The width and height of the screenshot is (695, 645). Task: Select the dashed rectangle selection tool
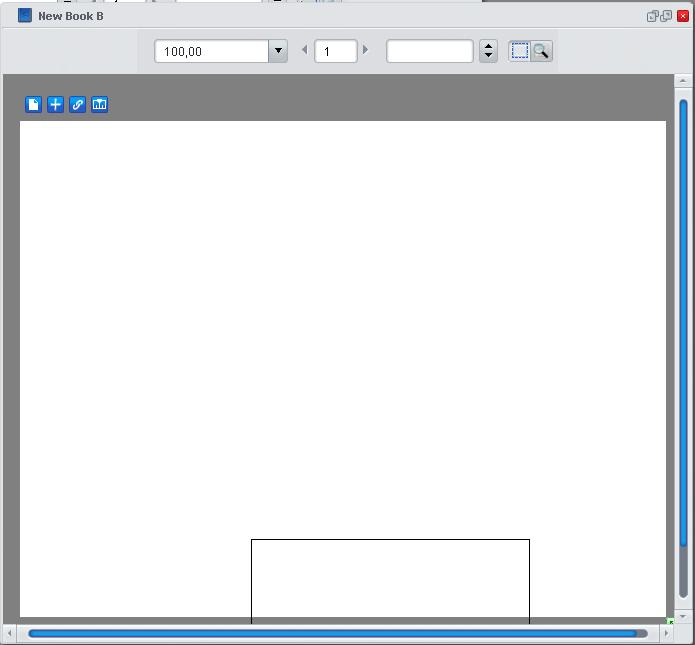519,51
